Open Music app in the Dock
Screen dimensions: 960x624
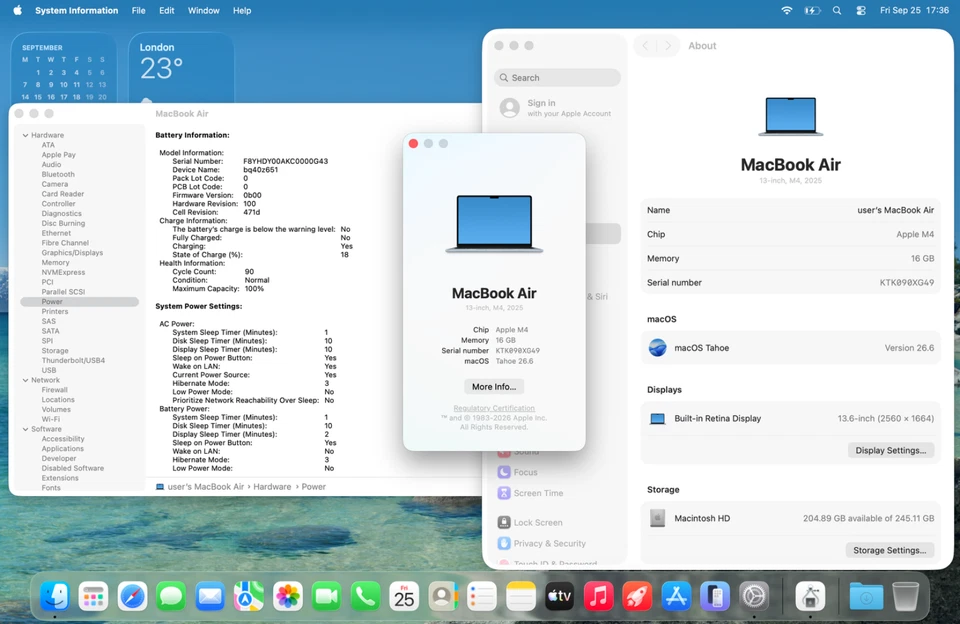[599, 596]
